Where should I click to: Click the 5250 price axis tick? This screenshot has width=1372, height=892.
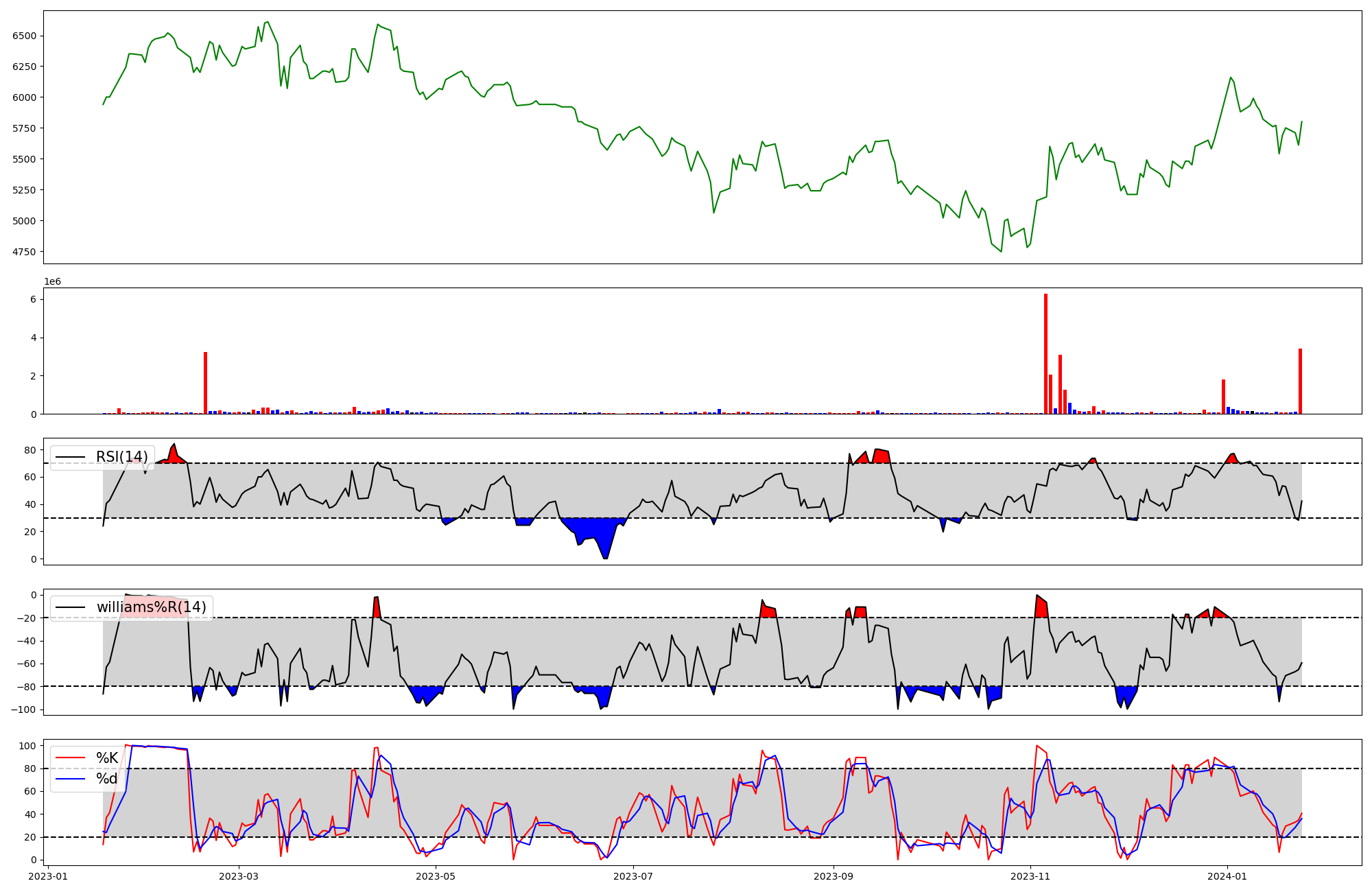(x=25, y=190)
